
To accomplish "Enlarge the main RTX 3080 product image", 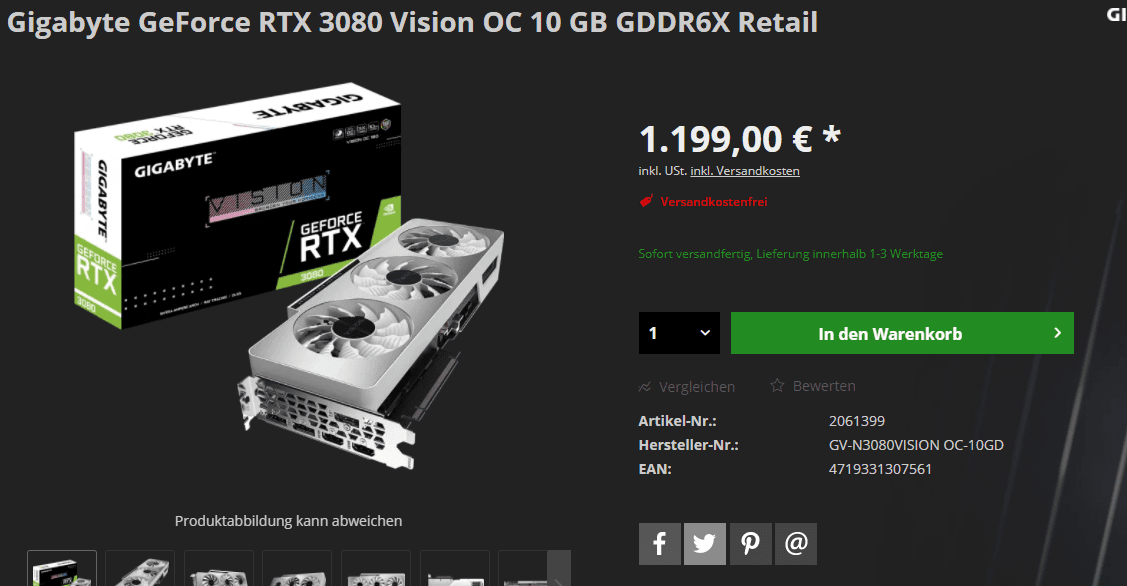I will point(289,277).
